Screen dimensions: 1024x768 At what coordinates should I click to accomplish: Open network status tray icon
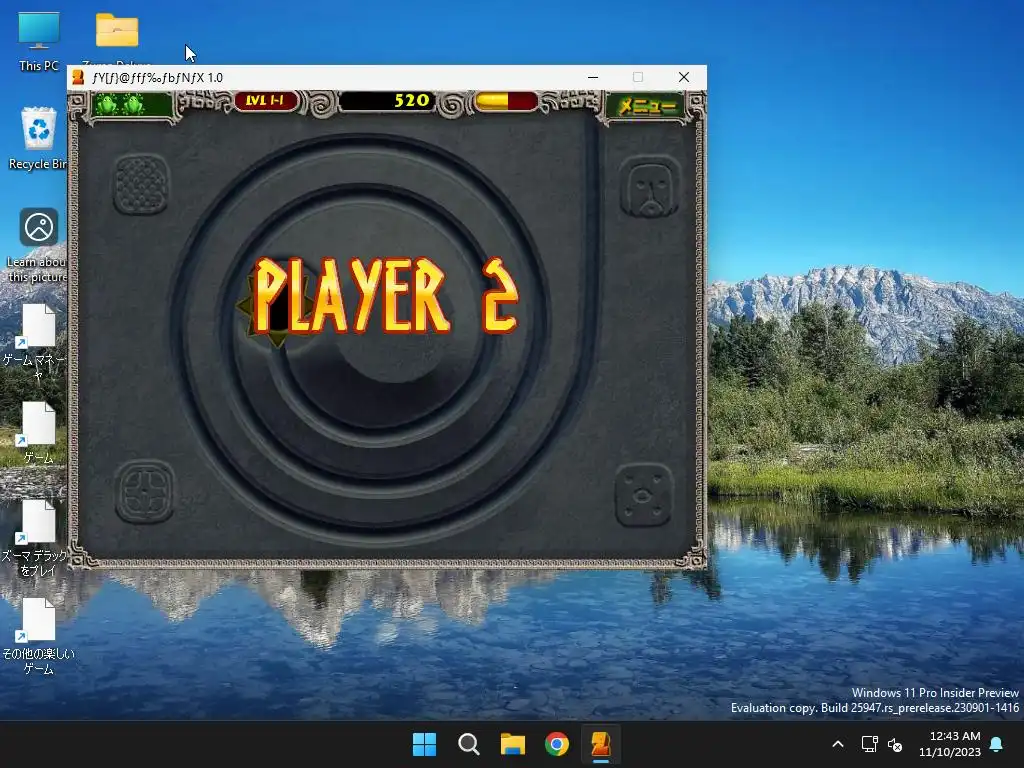pyautogui.click(x=869, y=744)
